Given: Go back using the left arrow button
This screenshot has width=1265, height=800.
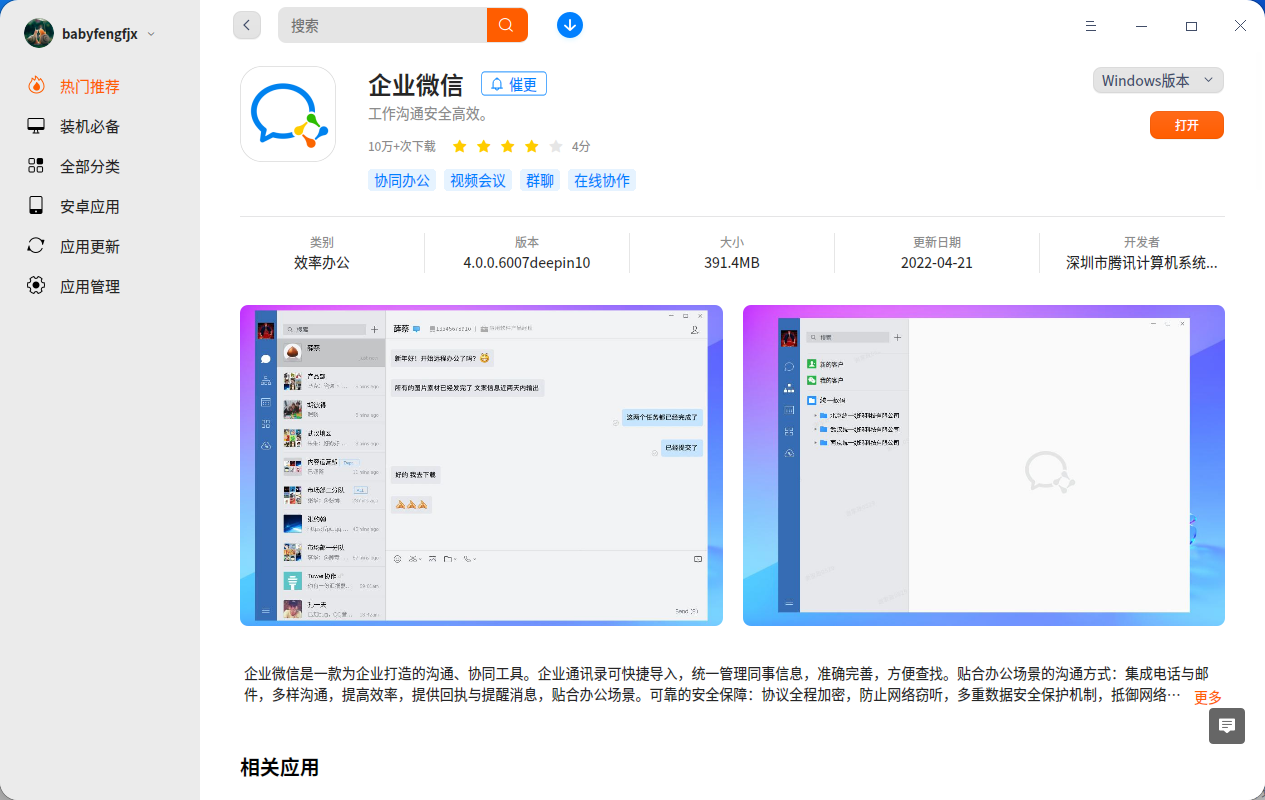Looking at the screenshot, I should [x=247, y=25].
